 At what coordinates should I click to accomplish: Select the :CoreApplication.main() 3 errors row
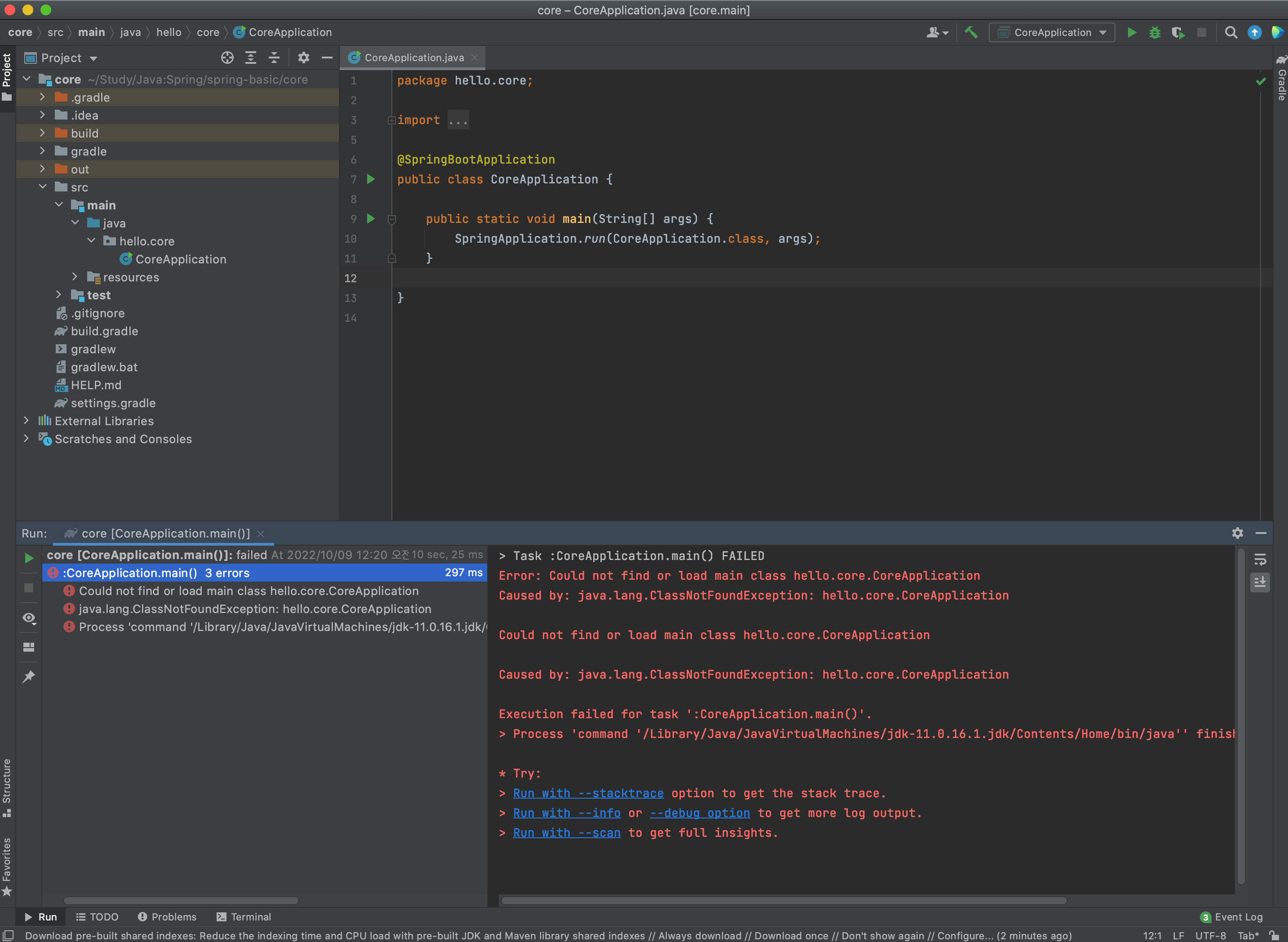(265, 573)
